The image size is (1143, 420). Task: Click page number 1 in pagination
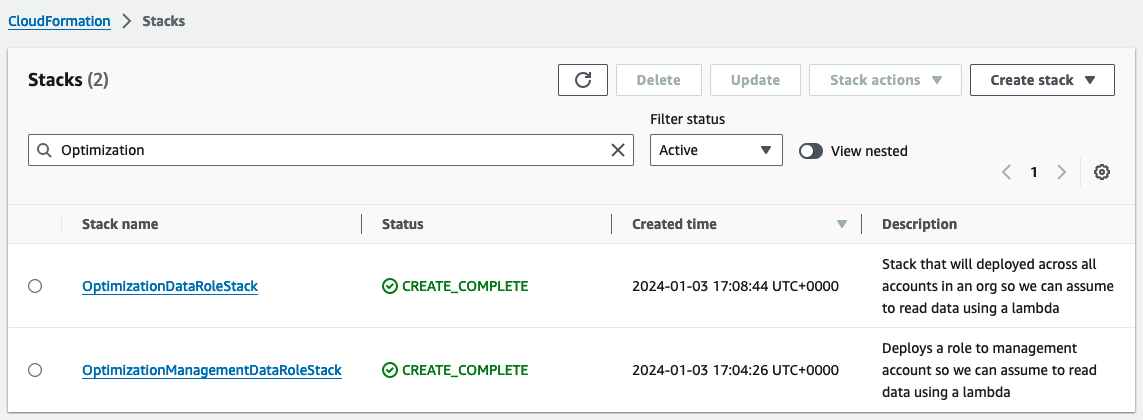1034,172
